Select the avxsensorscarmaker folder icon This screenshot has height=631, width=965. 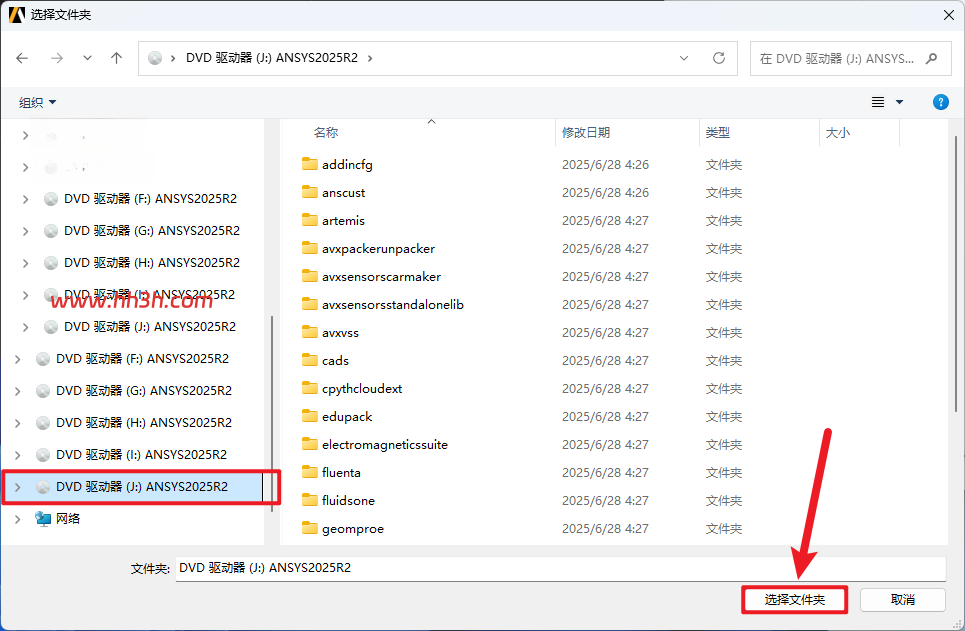pos(310,276)
